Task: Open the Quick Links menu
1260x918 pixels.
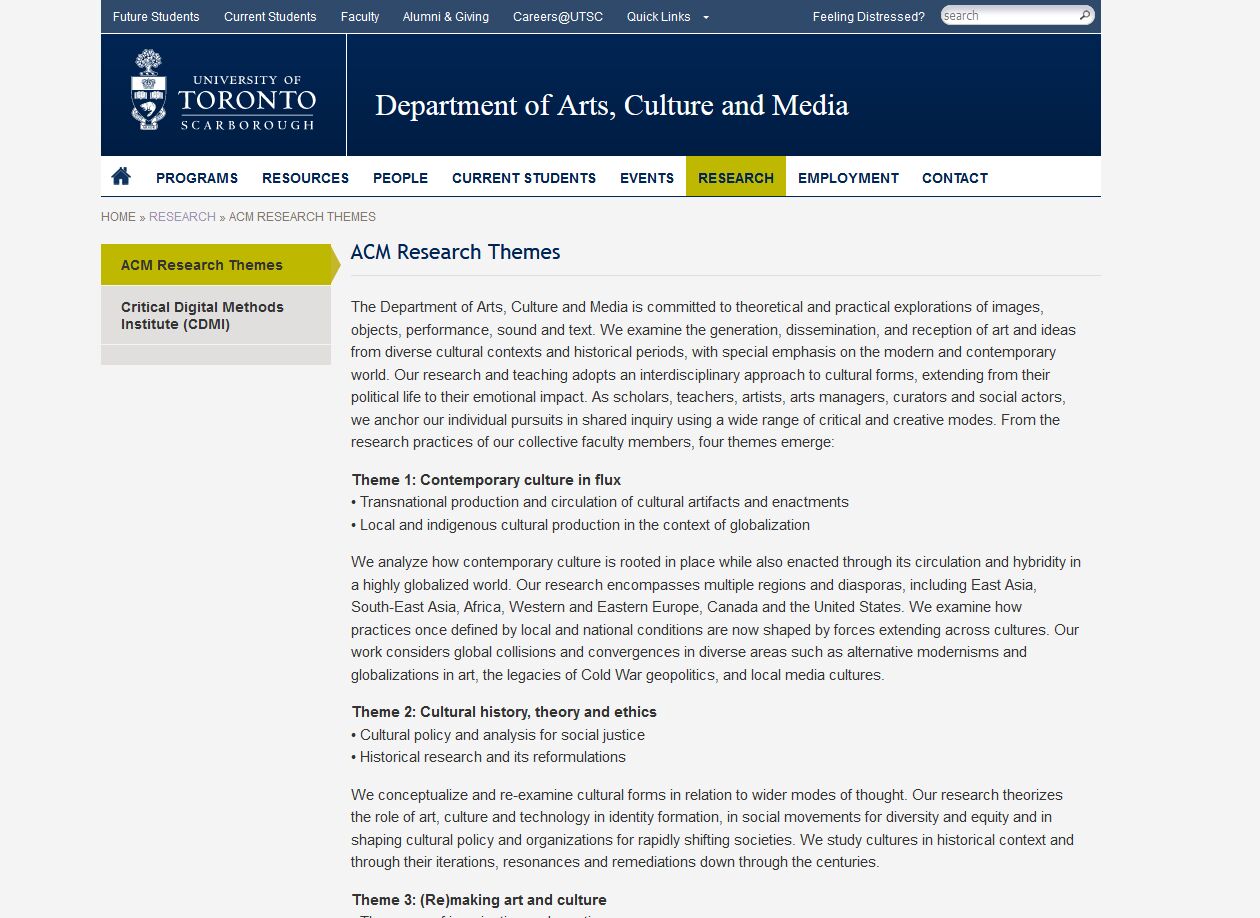Action: (x=658, y=17)
